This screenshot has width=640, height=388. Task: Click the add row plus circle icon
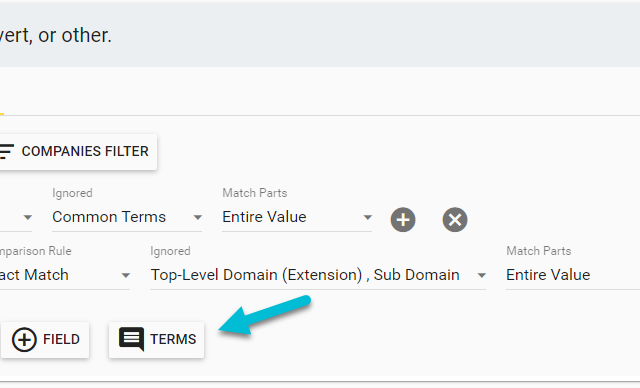[403, 220]
